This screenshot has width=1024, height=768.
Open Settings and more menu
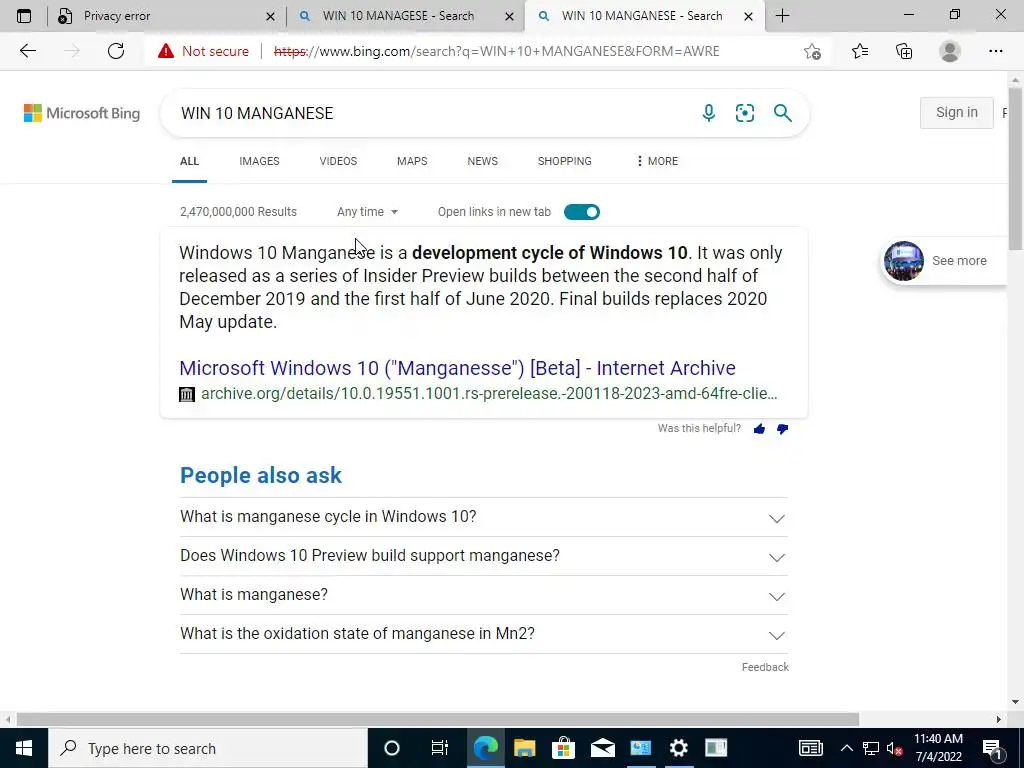[995, 51]
